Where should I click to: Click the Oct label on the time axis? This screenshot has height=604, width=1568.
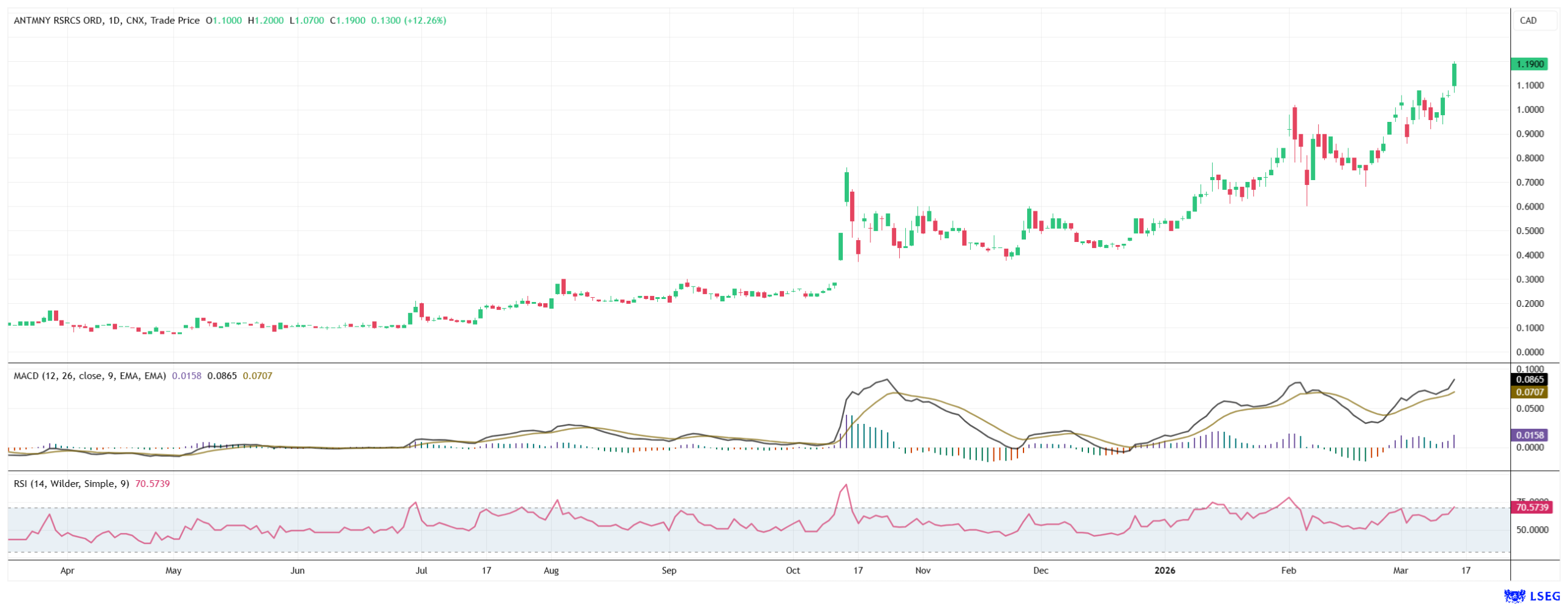pos(793,570)
